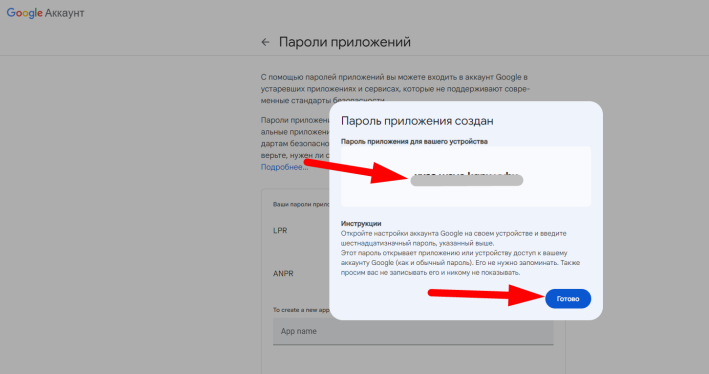The width and height of the screenshot is (709, 374).
Task: Open the Подробнее link
Action: click(284, 167)
